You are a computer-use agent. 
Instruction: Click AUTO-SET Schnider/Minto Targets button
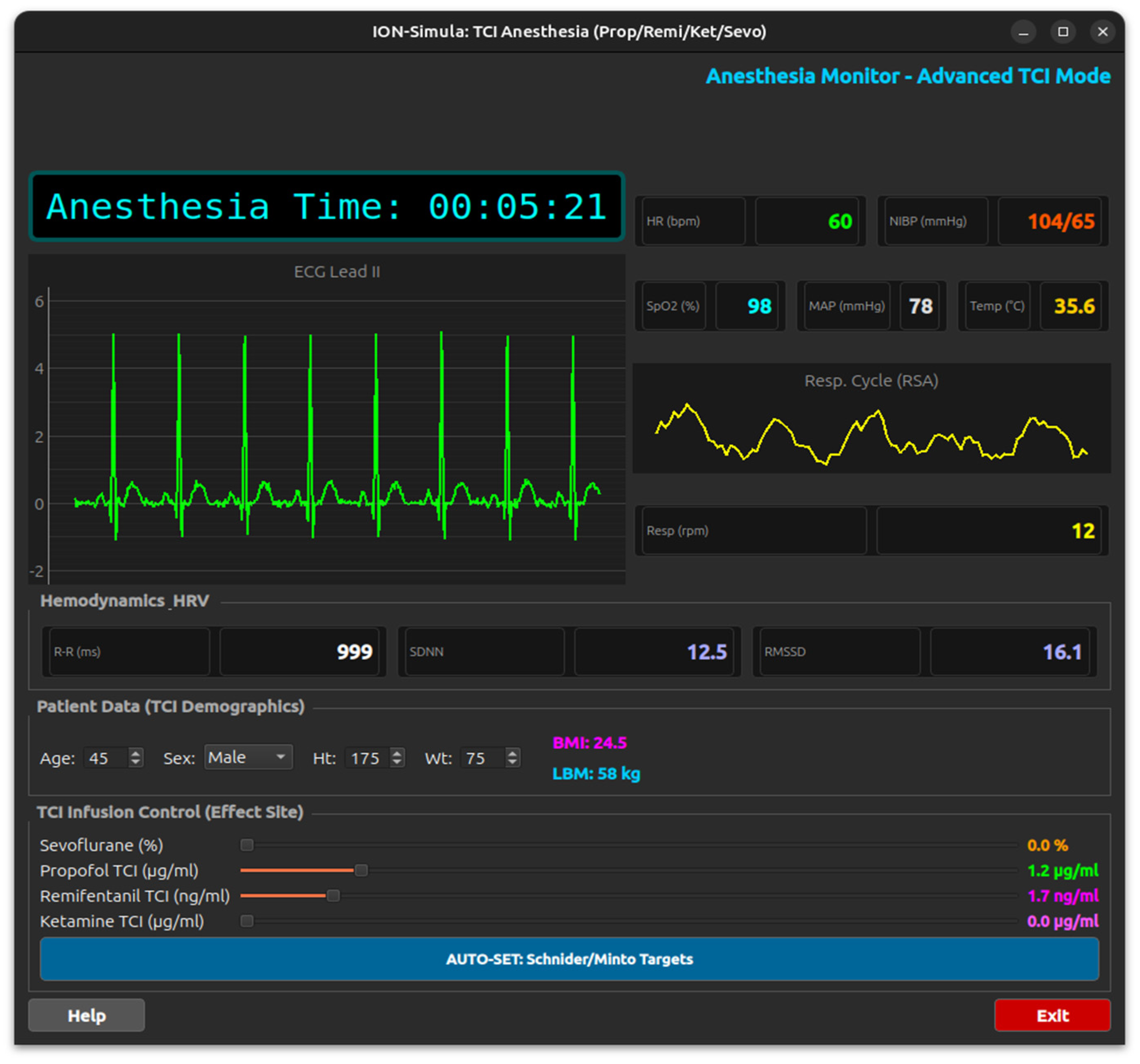click(569, 959)
